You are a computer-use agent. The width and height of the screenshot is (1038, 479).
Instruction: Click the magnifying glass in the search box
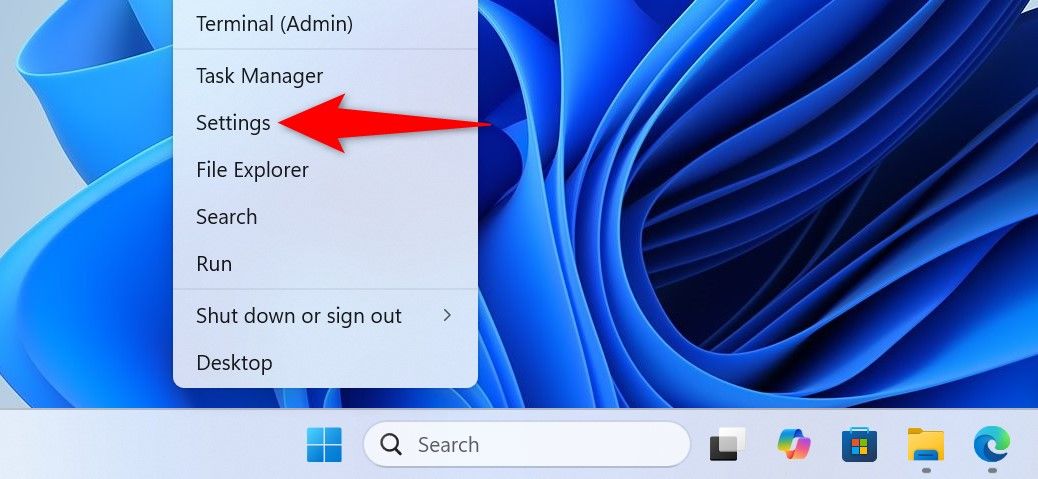coord(391,445)
